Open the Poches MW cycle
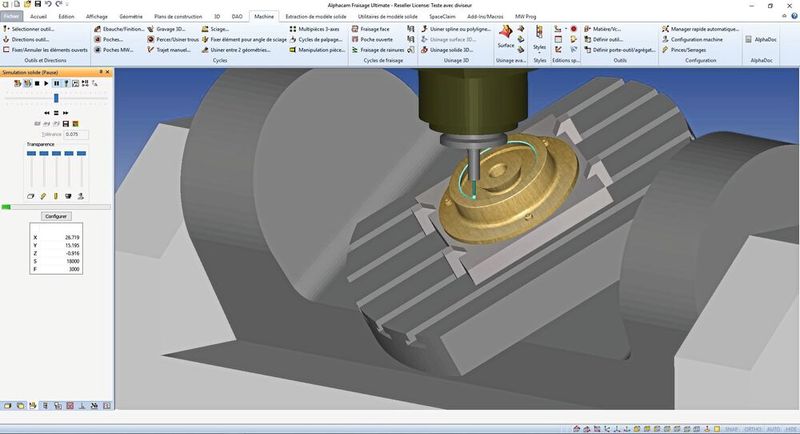This screenshot has height=434, width=800. pyautogui.click(x=114, y=50)
